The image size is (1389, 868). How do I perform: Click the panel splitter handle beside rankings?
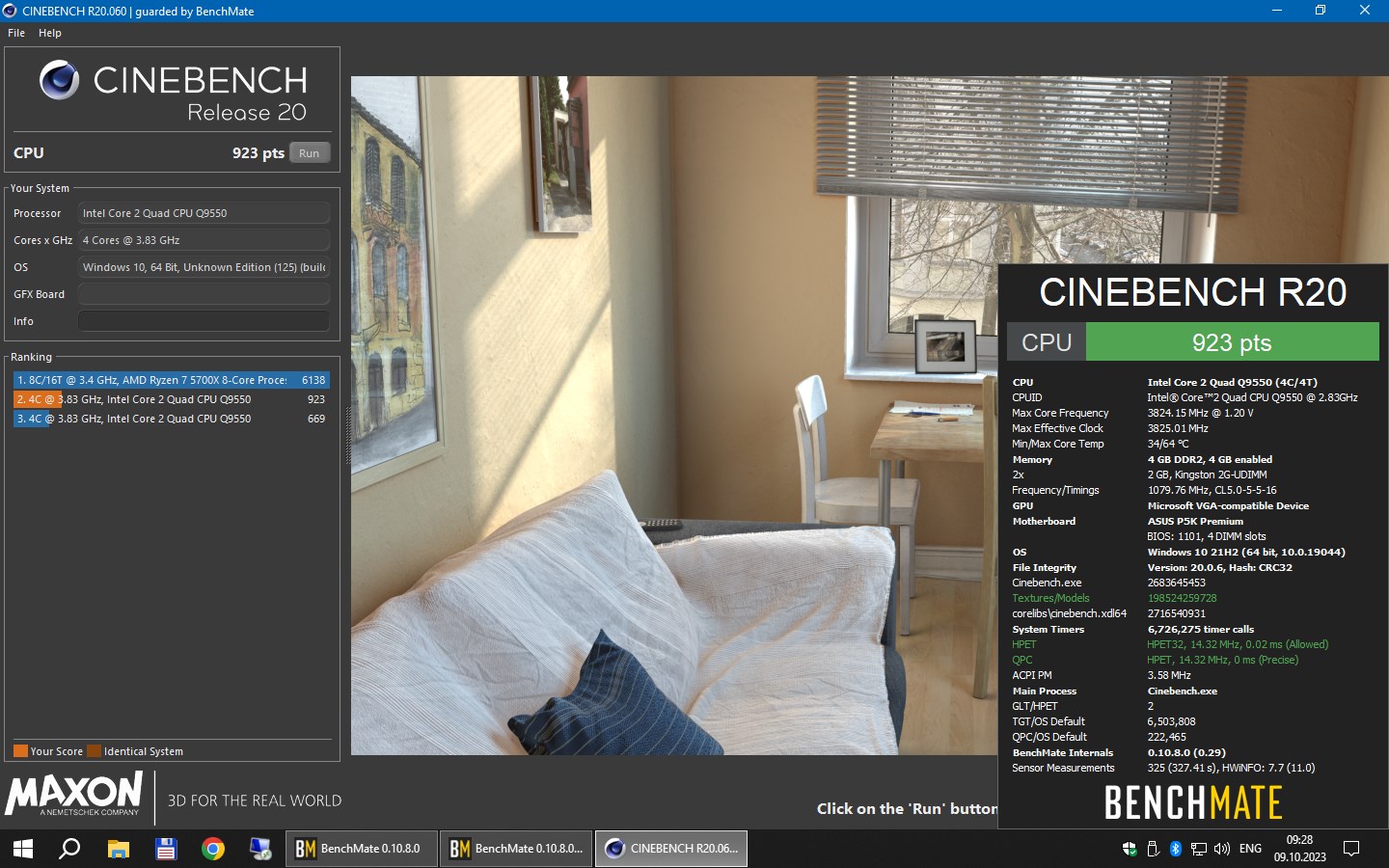coord(346,436)
